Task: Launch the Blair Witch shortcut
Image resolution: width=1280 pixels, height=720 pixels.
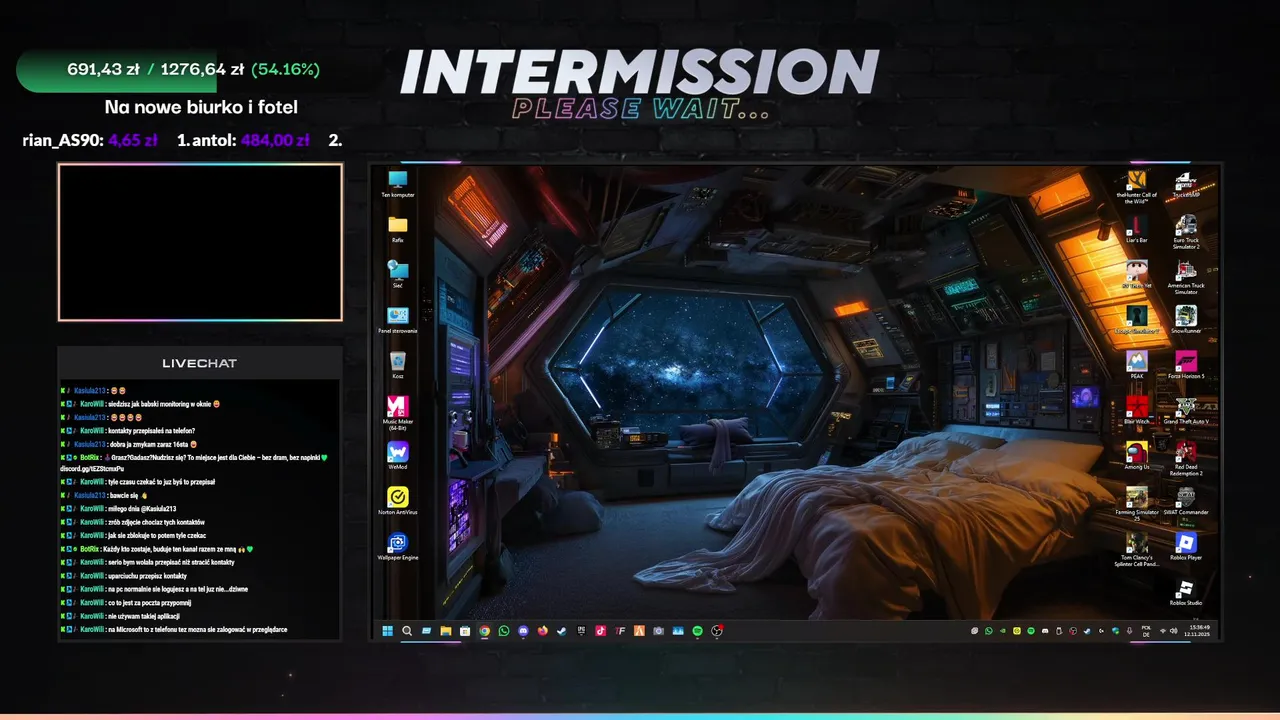Action: pos(1136,410)
